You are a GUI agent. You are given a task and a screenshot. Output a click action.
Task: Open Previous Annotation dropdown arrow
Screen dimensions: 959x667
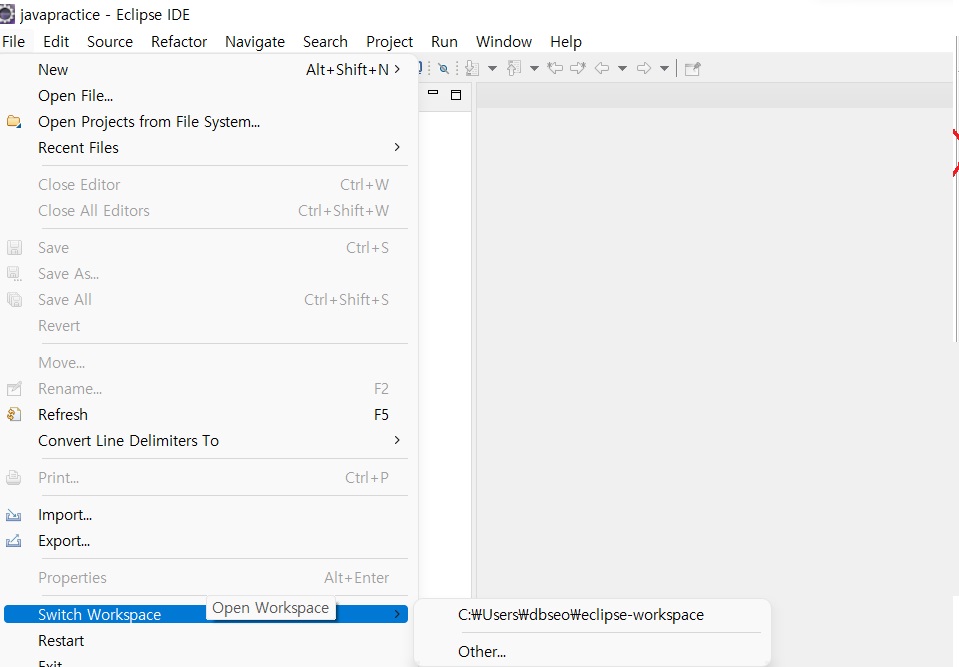click(534, 68)
